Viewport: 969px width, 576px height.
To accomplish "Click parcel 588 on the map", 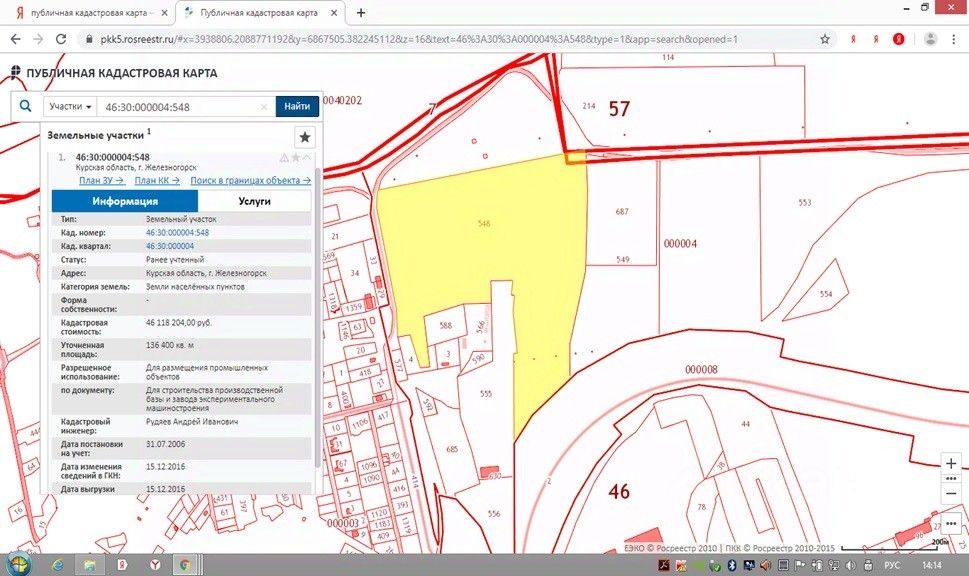I will [446, 325].
